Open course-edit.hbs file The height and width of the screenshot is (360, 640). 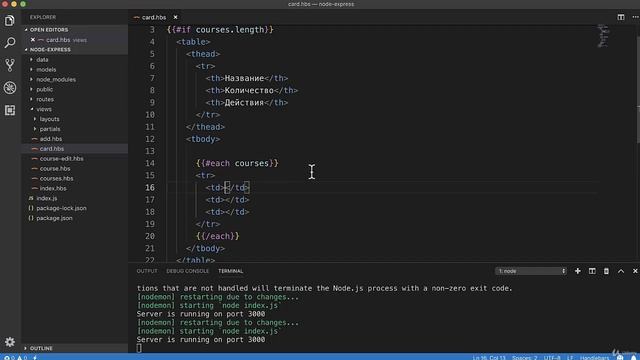[61, 159]
